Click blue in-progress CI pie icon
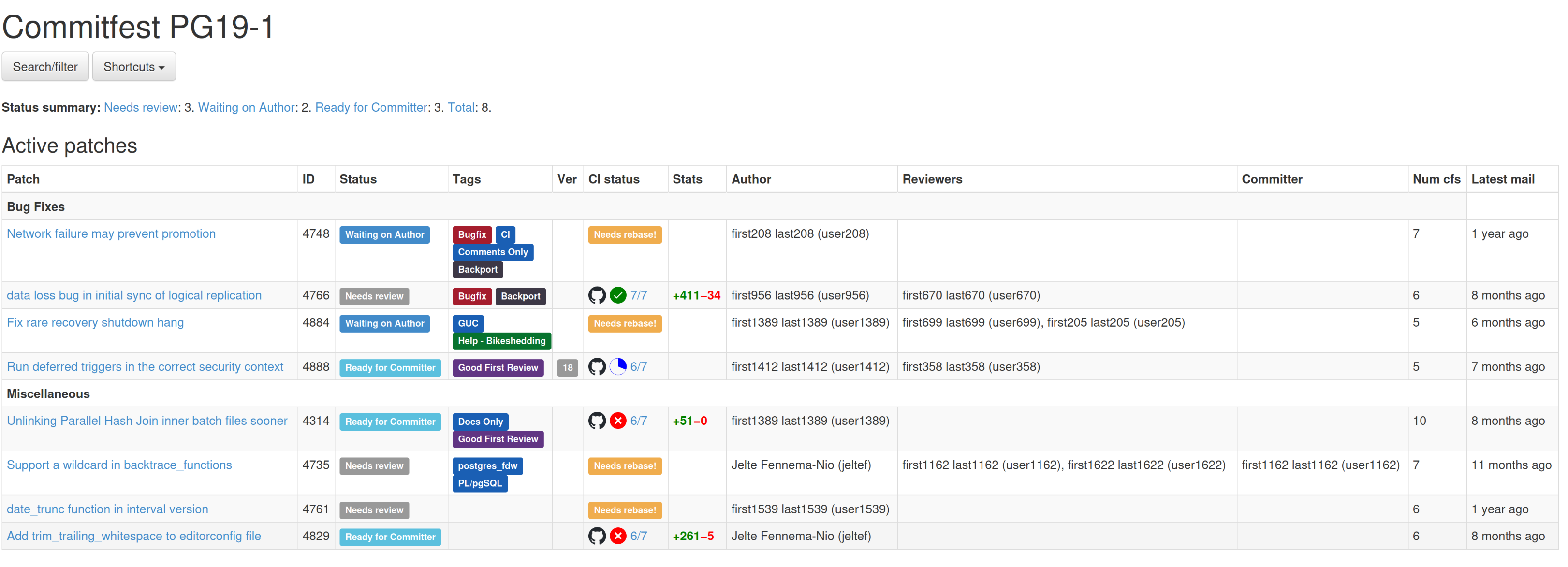The width and height of the screenshot is (1568, 567). click(x=618, y=367)
